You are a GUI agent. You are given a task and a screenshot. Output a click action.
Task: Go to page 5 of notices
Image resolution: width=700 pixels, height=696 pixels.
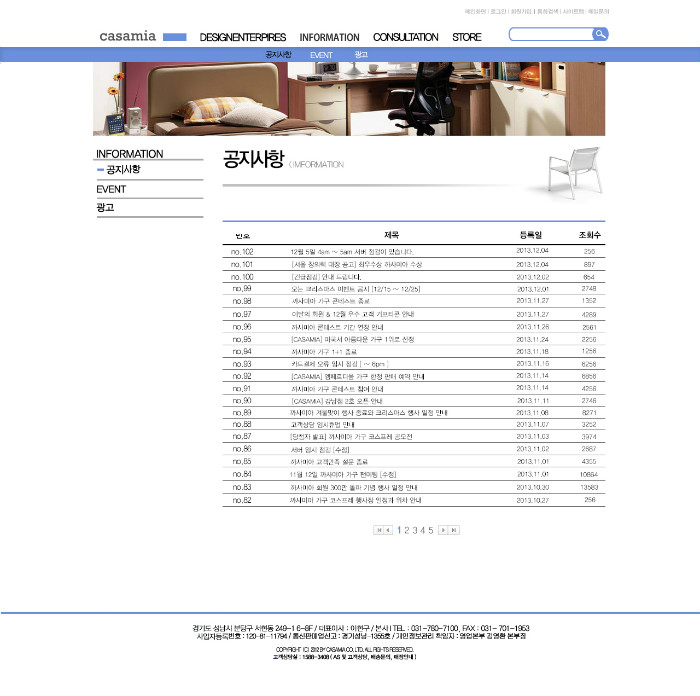(x=431, y=530)
